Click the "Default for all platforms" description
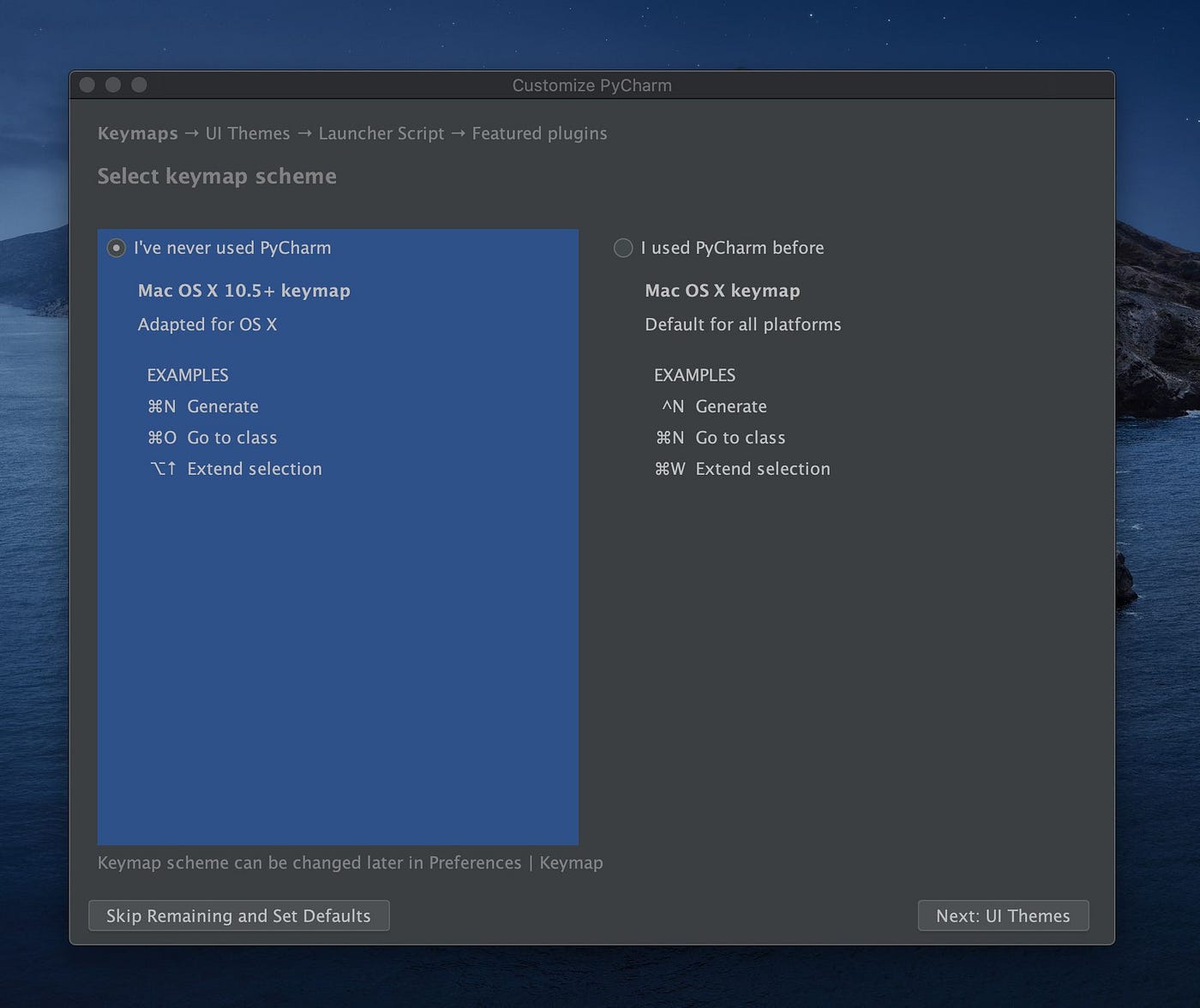 742,325
